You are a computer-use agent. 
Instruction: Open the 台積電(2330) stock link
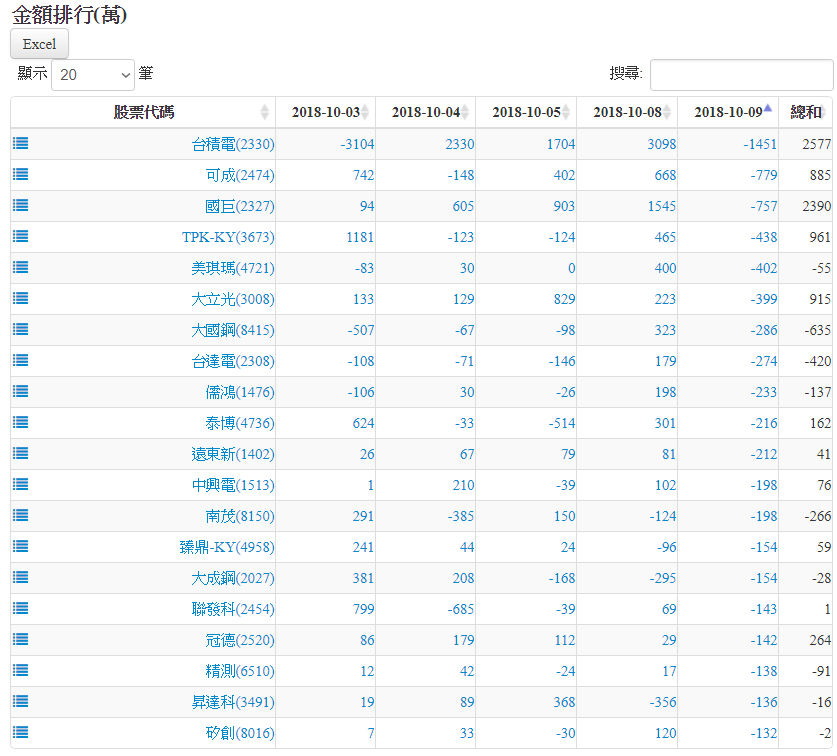[232, 144]
